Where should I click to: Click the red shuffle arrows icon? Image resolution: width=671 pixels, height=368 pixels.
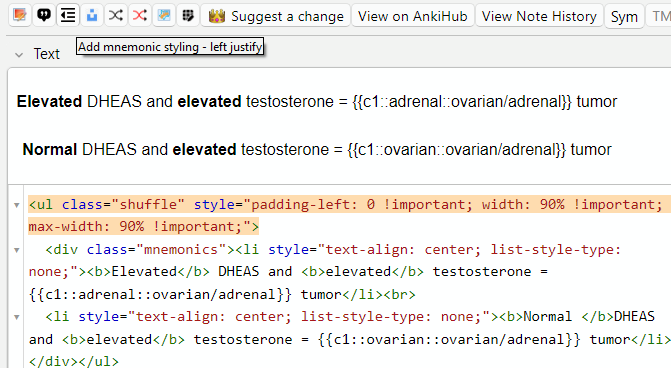140,16
